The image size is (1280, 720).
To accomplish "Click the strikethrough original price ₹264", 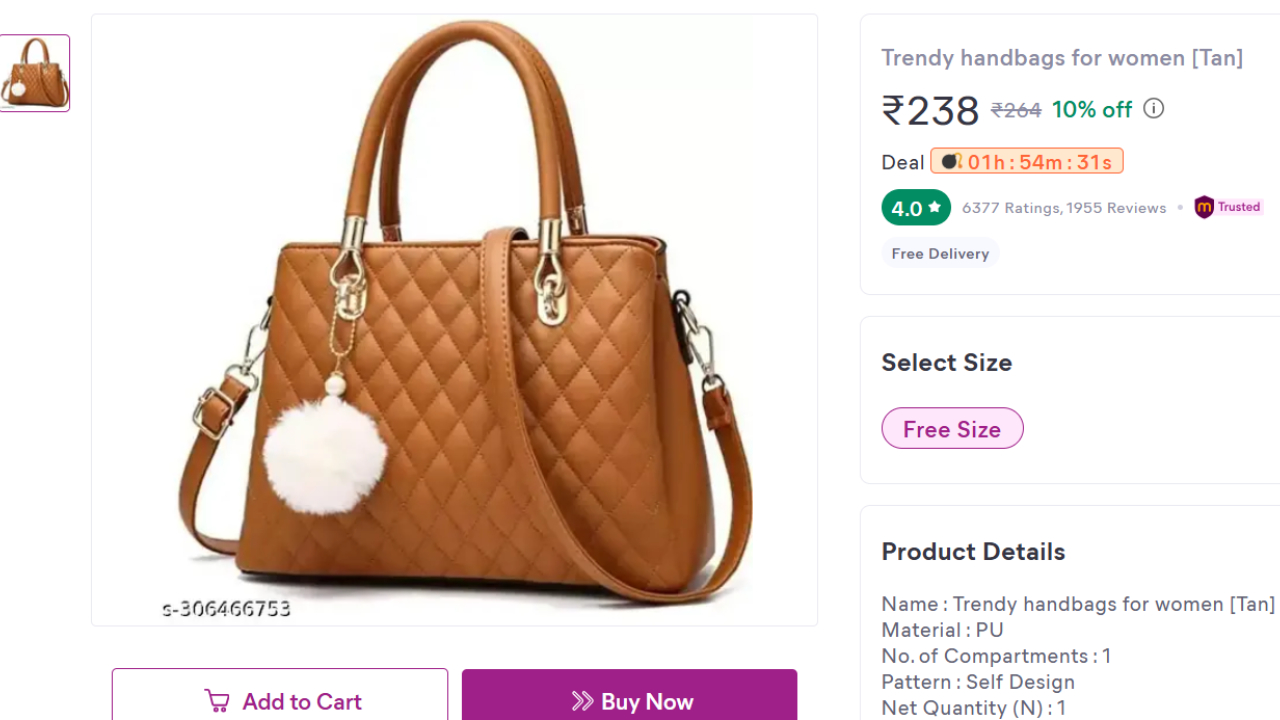I will pyautogui.click(x=1016, y=110).
